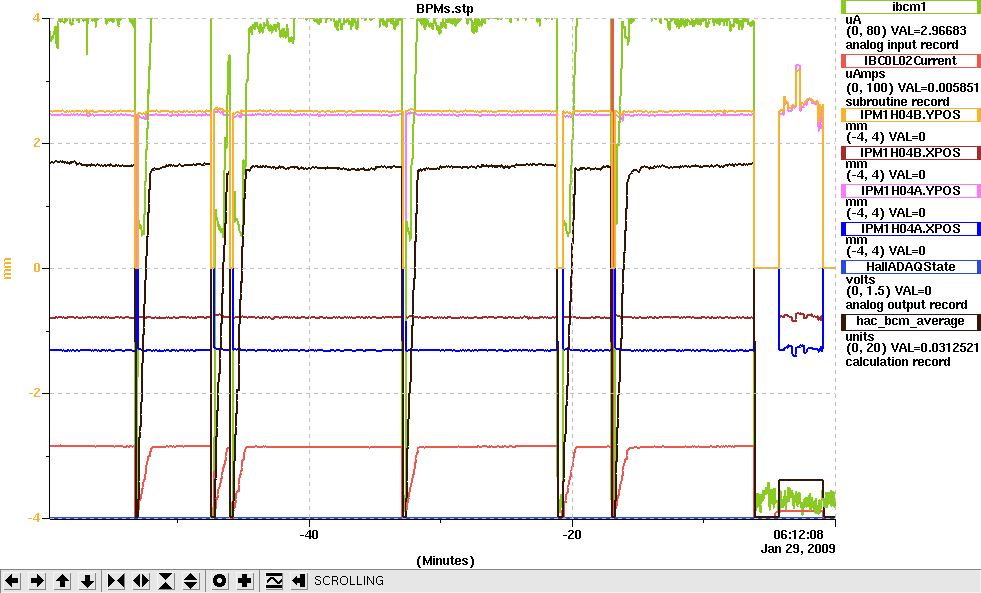Screen dimensions: 981x593
Task: Select the IPM1H04A.XPOS legend entry
Action: click(x=910, y=229)
